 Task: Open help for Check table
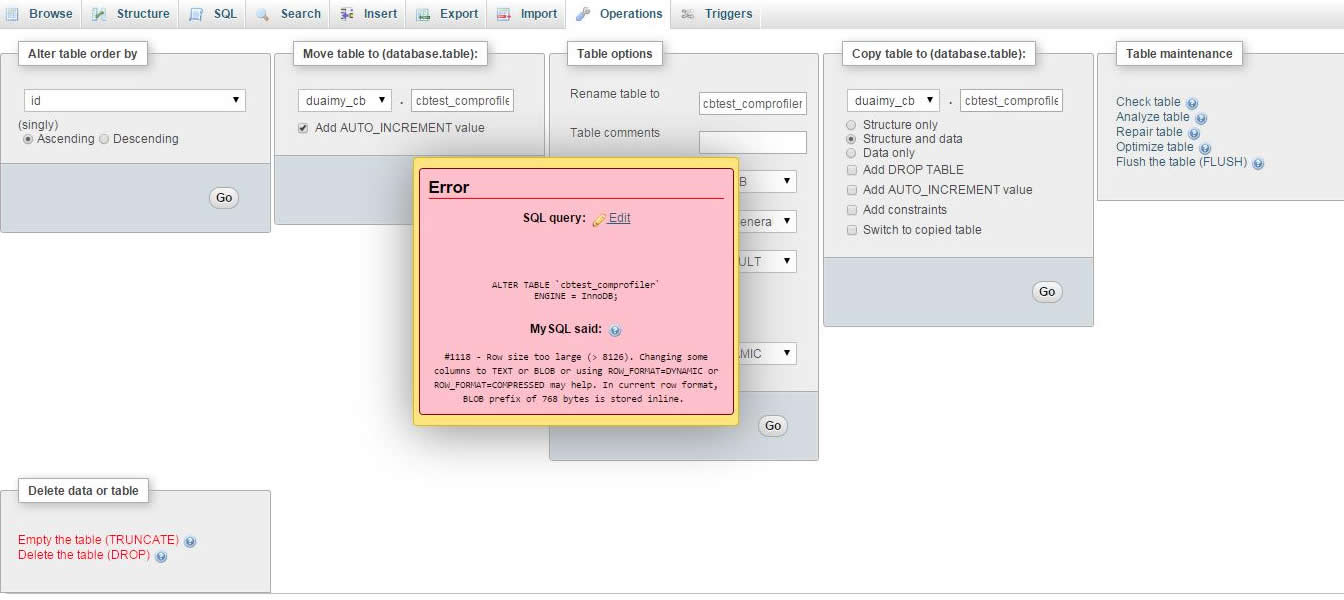tap(1192, 103)
